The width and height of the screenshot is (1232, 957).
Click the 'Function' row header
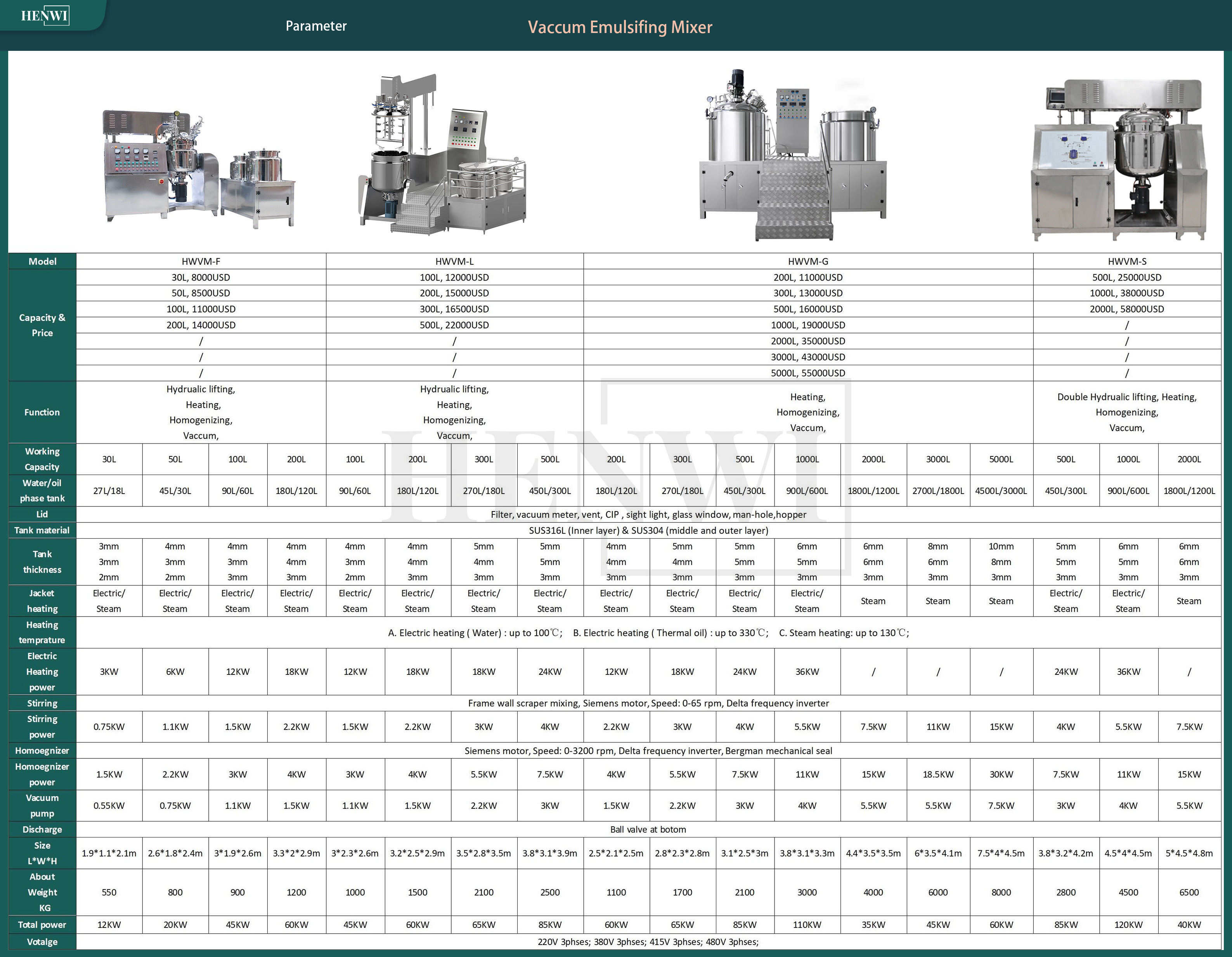tap(42, 413)
